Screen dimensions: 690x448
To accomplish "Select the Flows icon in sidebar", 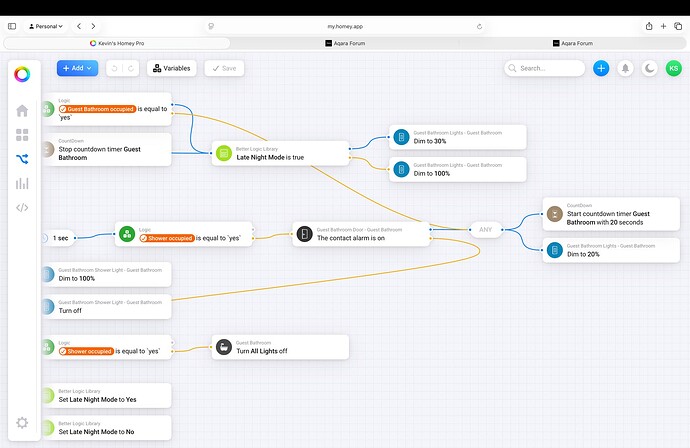I will 22,159.
